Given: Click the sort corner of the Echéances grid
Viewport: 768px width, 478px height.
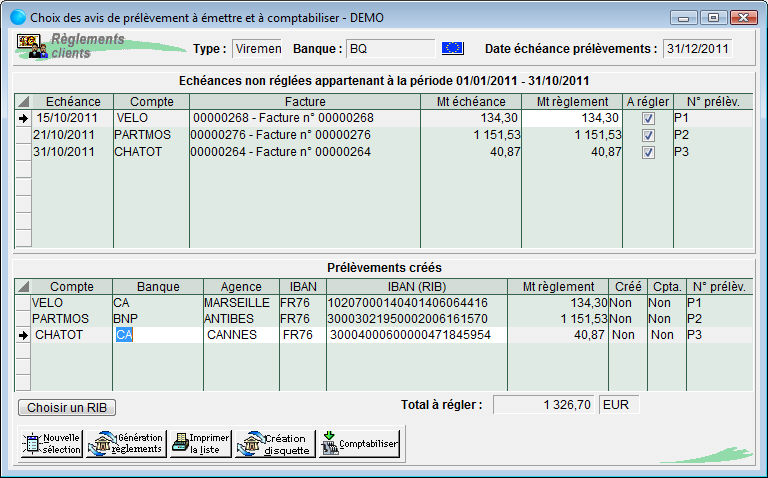Looking at the screenshot, I should (22, 101).
